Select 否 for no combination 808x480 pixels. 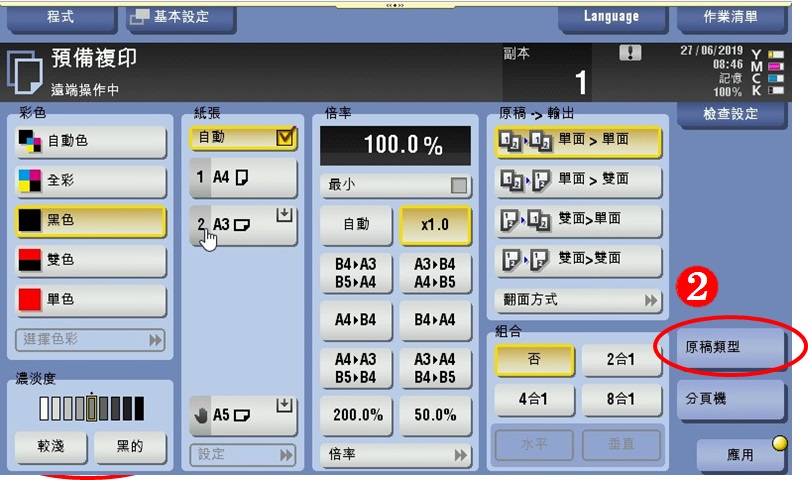click(534, 359)
